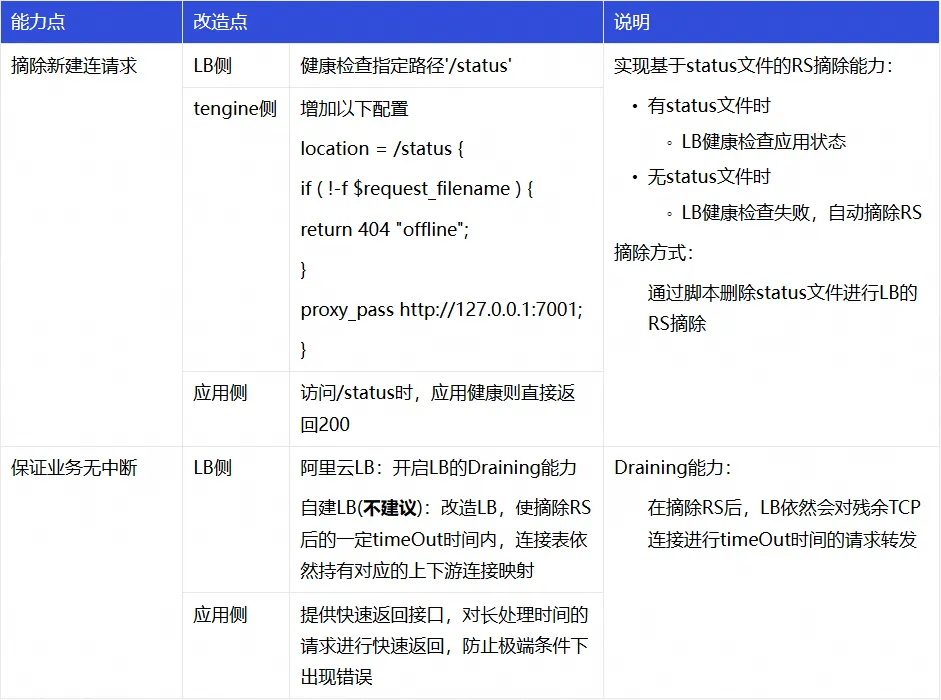
Task: Click the 增加以下配置 line
Action: (x=354, y=109)
